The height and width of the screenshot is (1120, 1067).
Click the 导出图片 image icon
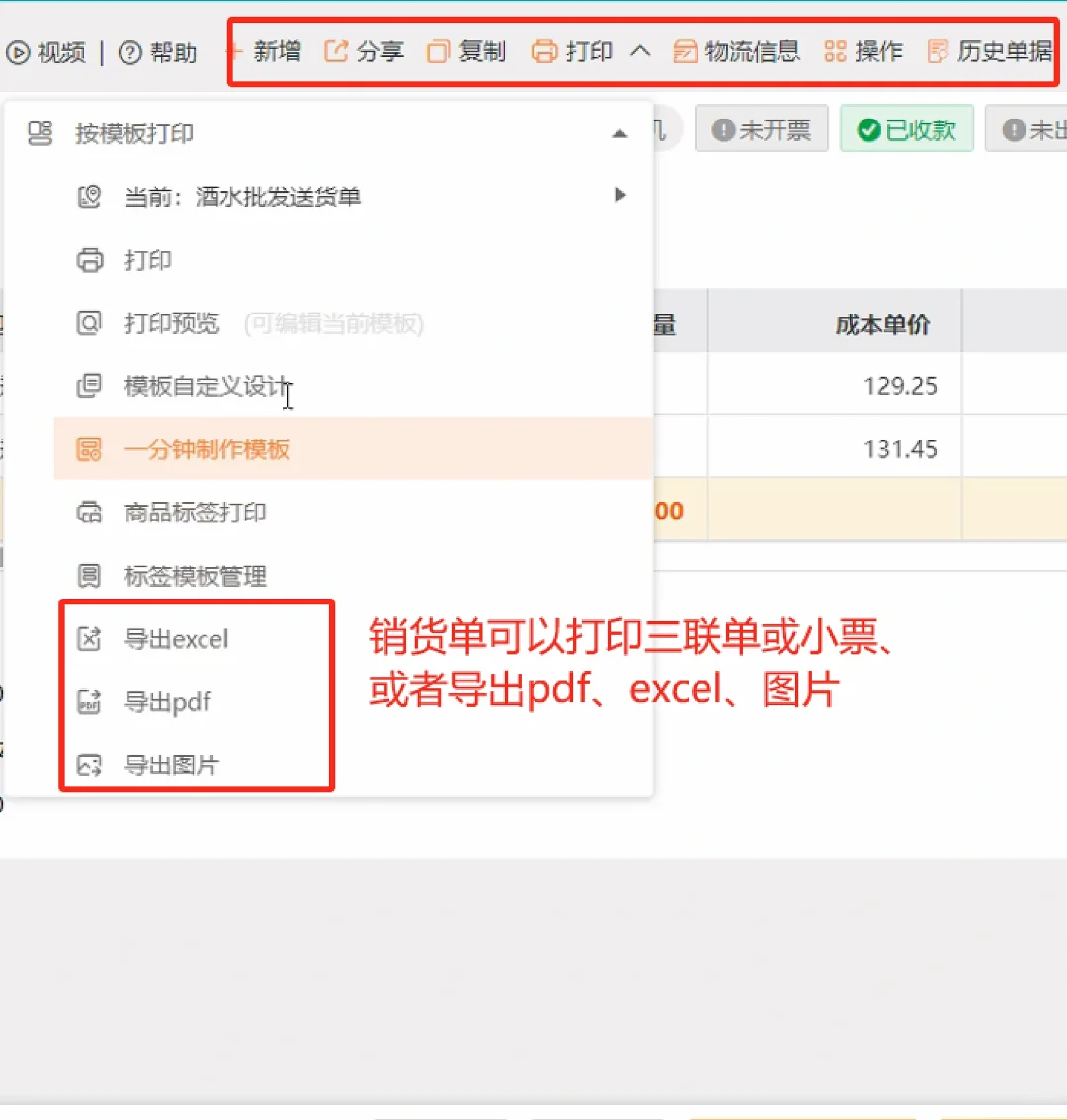[89, 765]
